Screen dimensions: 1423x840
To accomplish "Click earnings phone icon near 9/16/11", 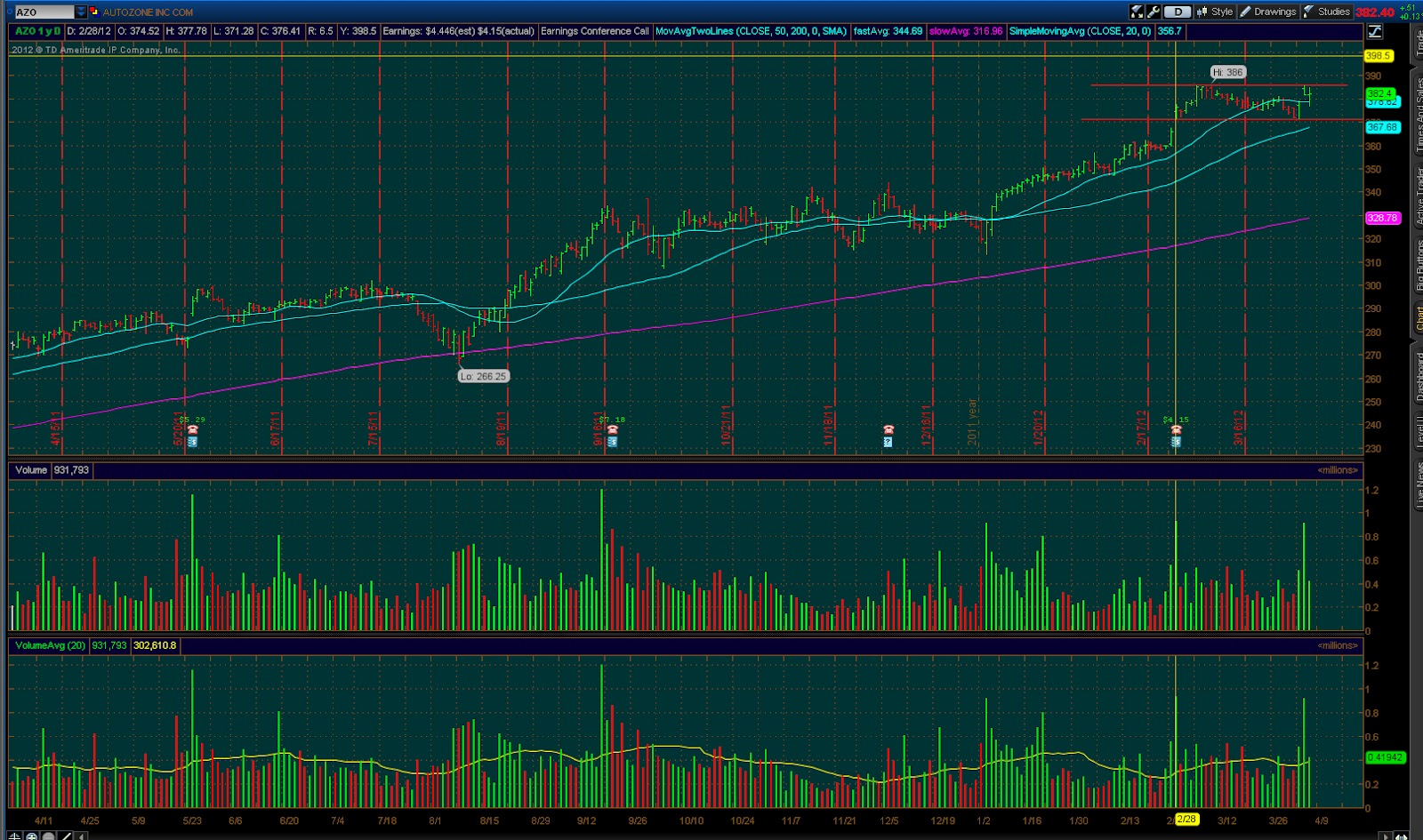I will (x=612, y=430).
